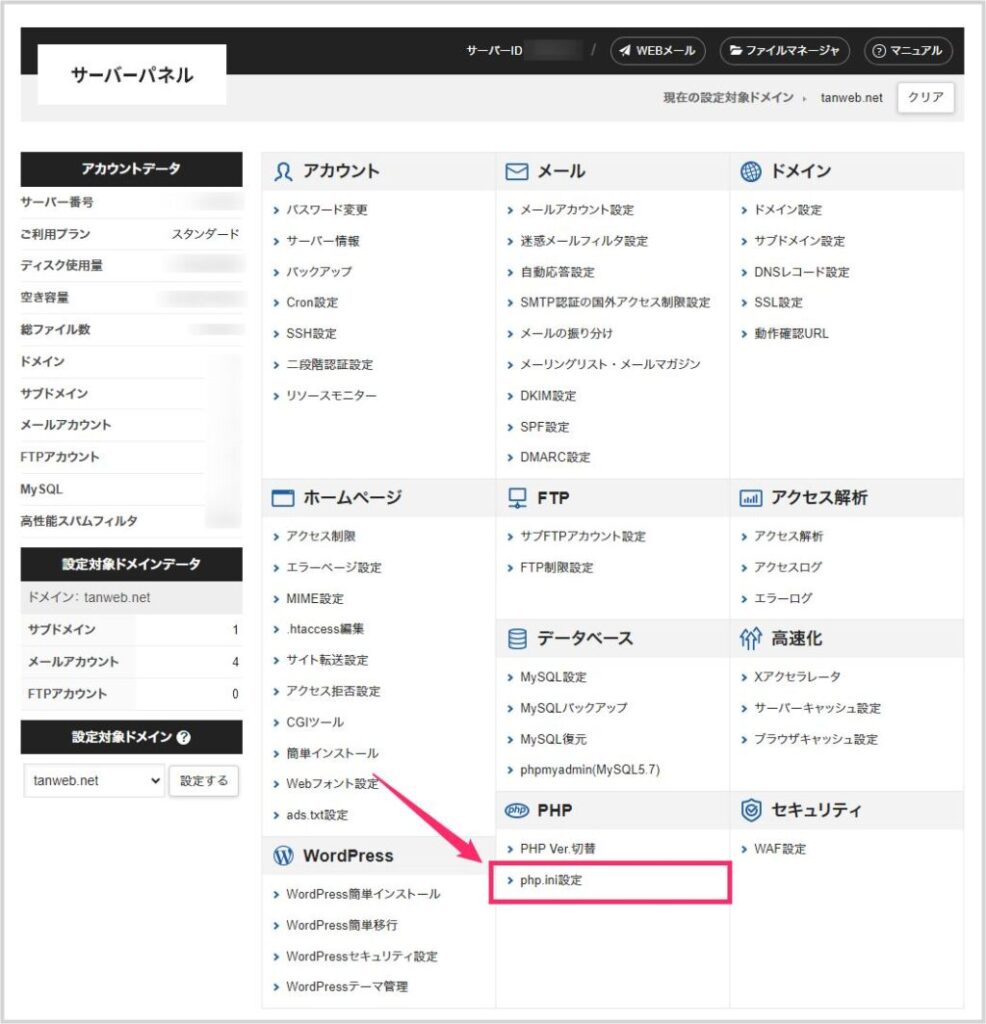This screenshot has width=986, height=1024.
Task: Open SSL設定 under ドメイン
Action: (777, 302)
